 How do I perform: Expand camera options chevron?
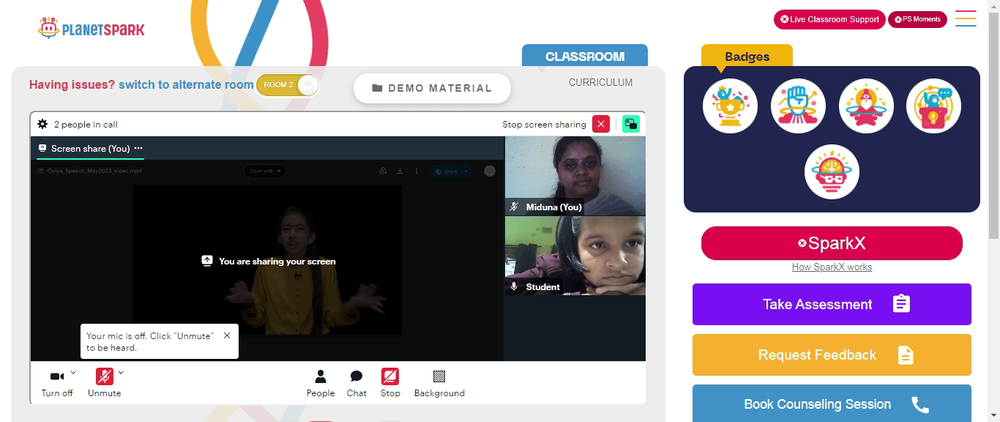[73, 372]
